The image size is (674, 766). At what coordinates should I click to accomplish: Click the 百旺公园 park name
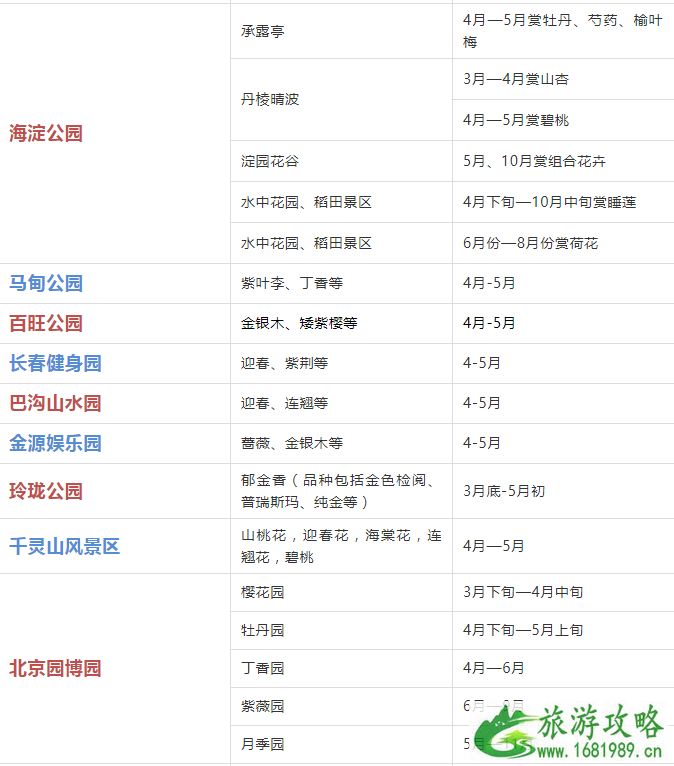click(x=46, y=323)
